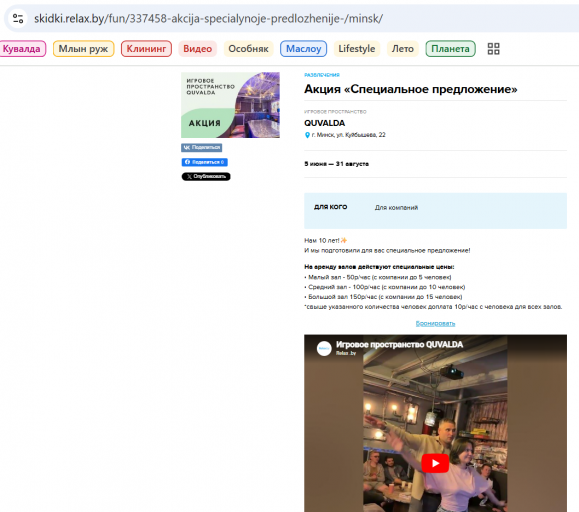
Task: Select the Lifestyle tab group
Action: coord(357,49)
